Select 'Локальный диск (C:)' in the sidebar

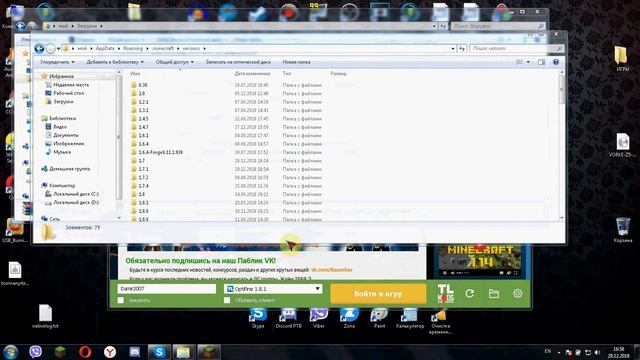pyautogui.click(x=76, y=194)
